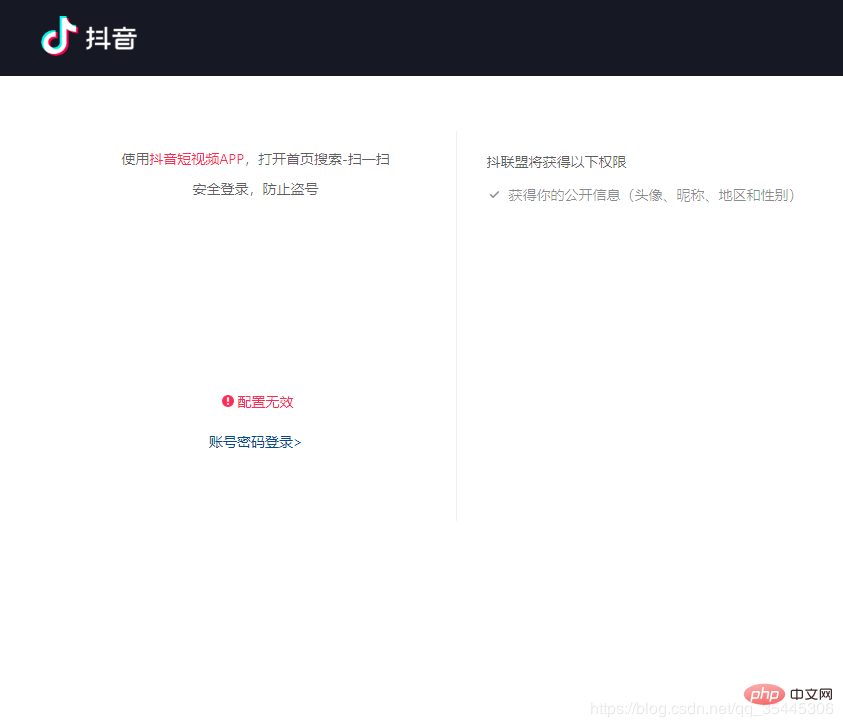Click the pink oval php logo badge
Screen dimensions: 843x727
pyautogui.click(x=764, y=695)
